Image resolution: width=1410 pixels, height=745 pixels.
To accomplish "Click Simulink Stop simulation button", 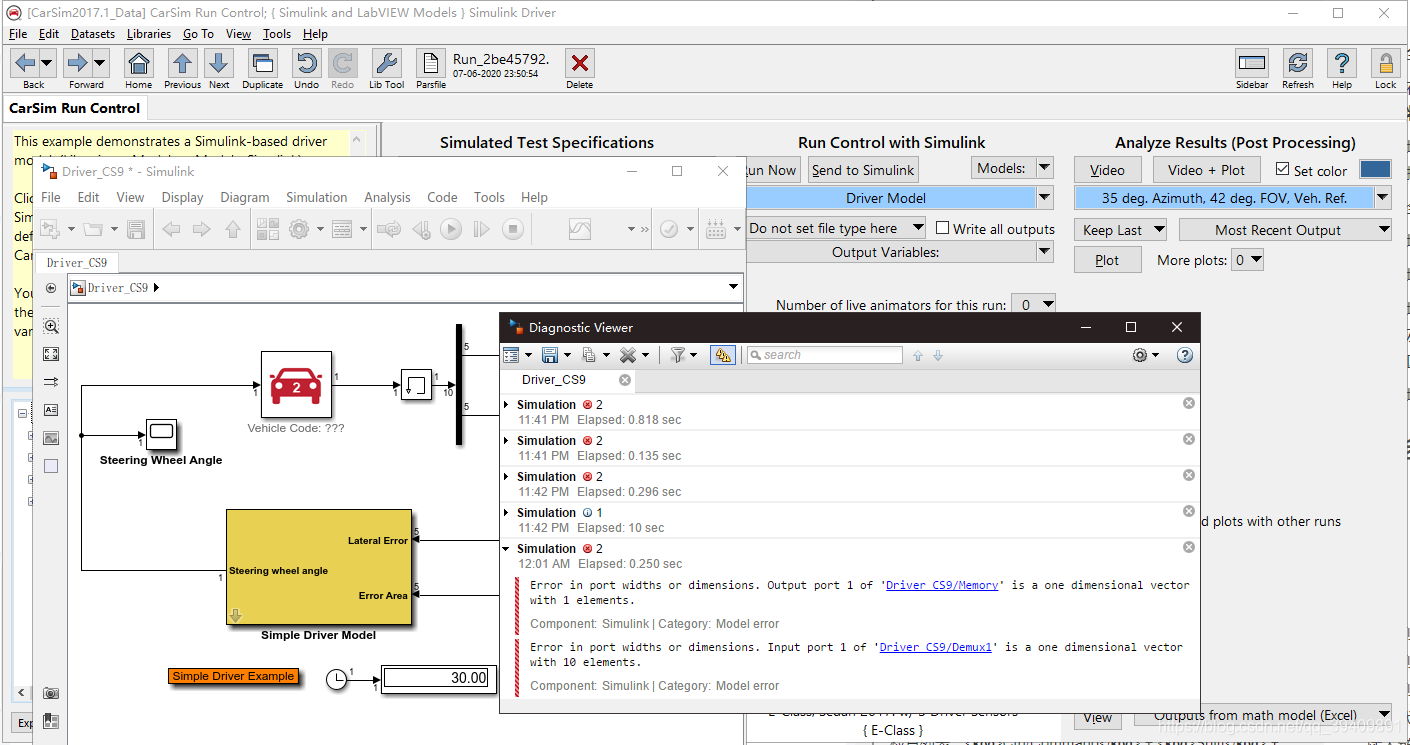I will (x=512, y=229).
